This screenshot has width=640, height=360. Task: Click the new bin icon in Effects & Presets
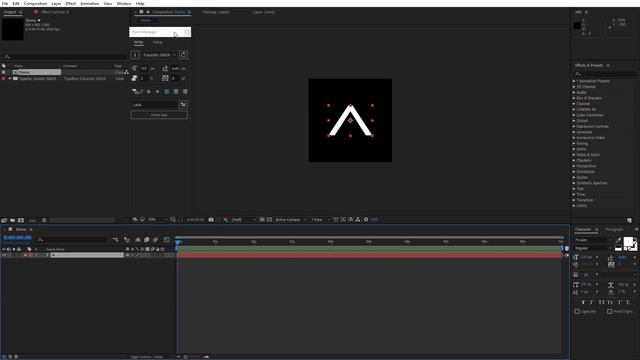[629, 220]
